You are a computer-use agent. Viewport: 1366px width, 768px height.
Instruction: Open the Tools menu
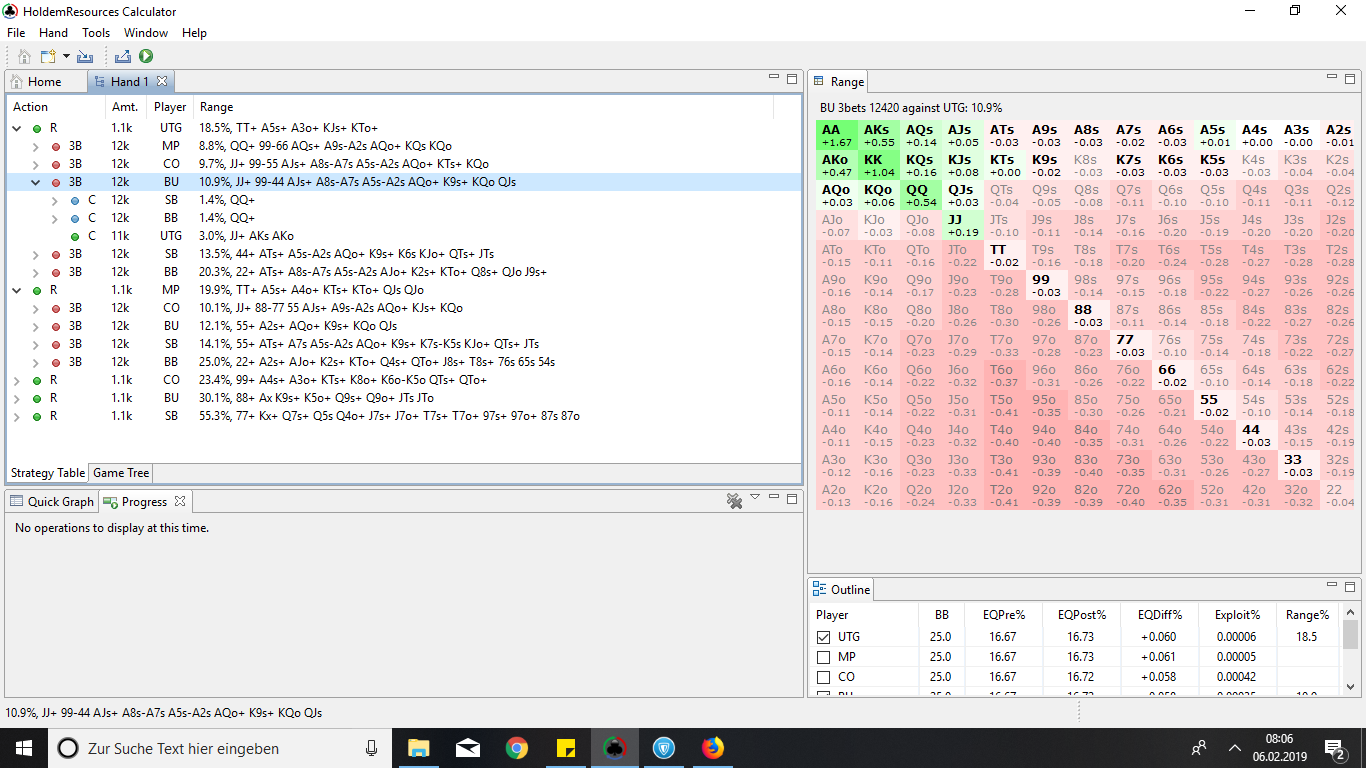[x=96, y=33]
